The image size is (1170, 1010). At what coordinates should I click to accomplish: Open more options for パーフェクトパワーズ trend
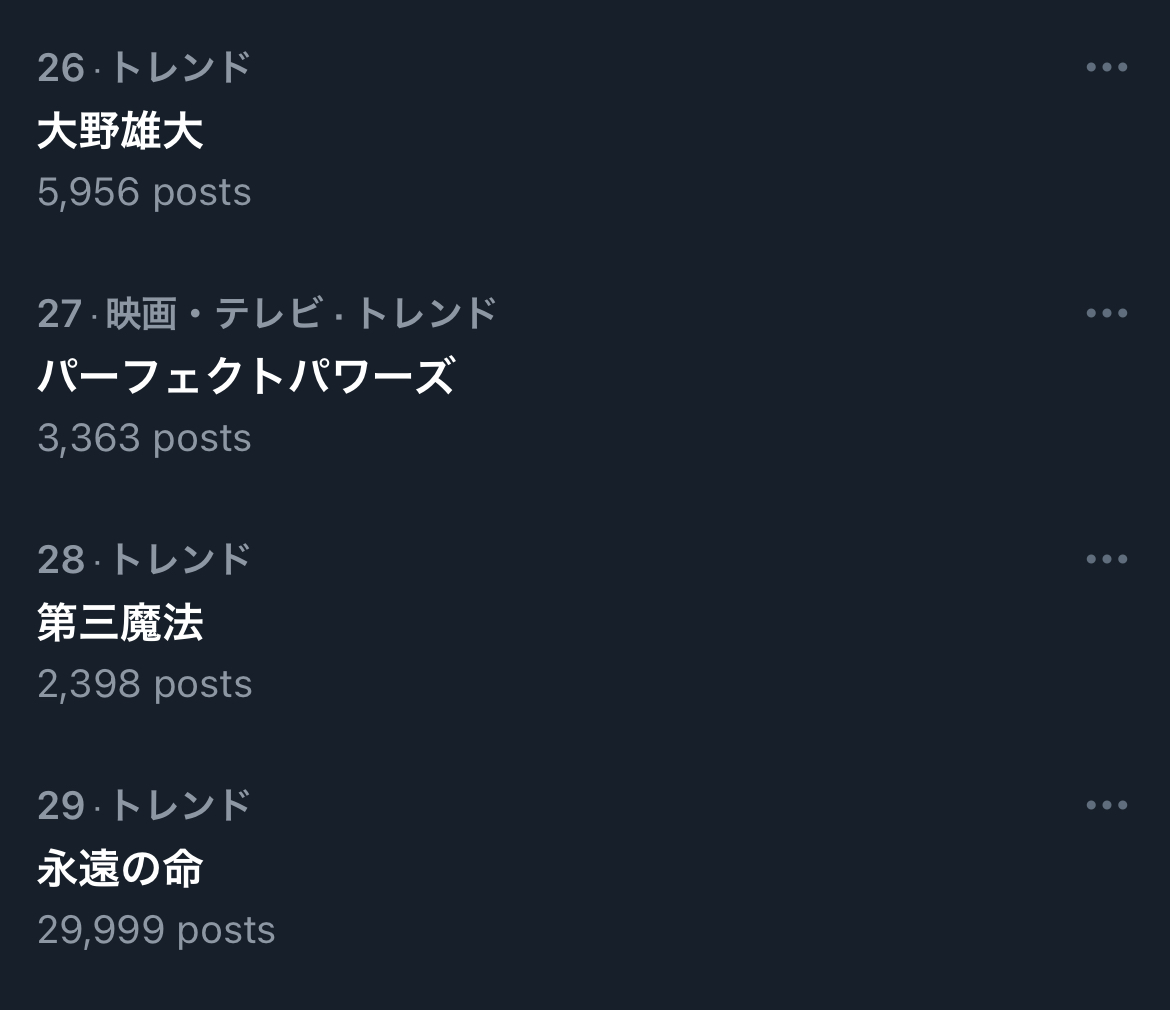1106,314
